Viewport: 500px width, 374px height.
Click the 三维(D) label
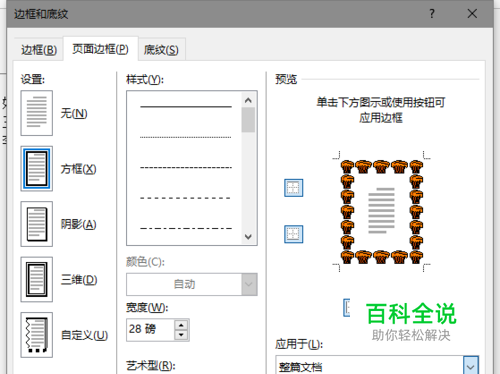(x=79, y=279)
